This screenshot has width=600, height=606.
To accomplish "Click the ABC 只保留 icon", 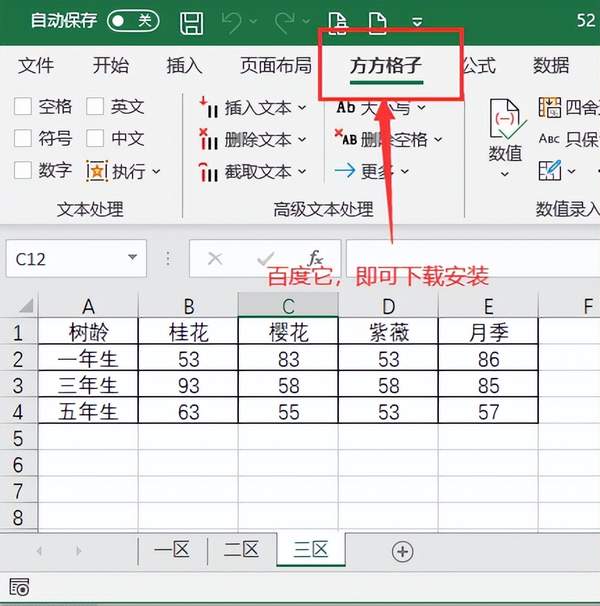I will click(549, 138).
